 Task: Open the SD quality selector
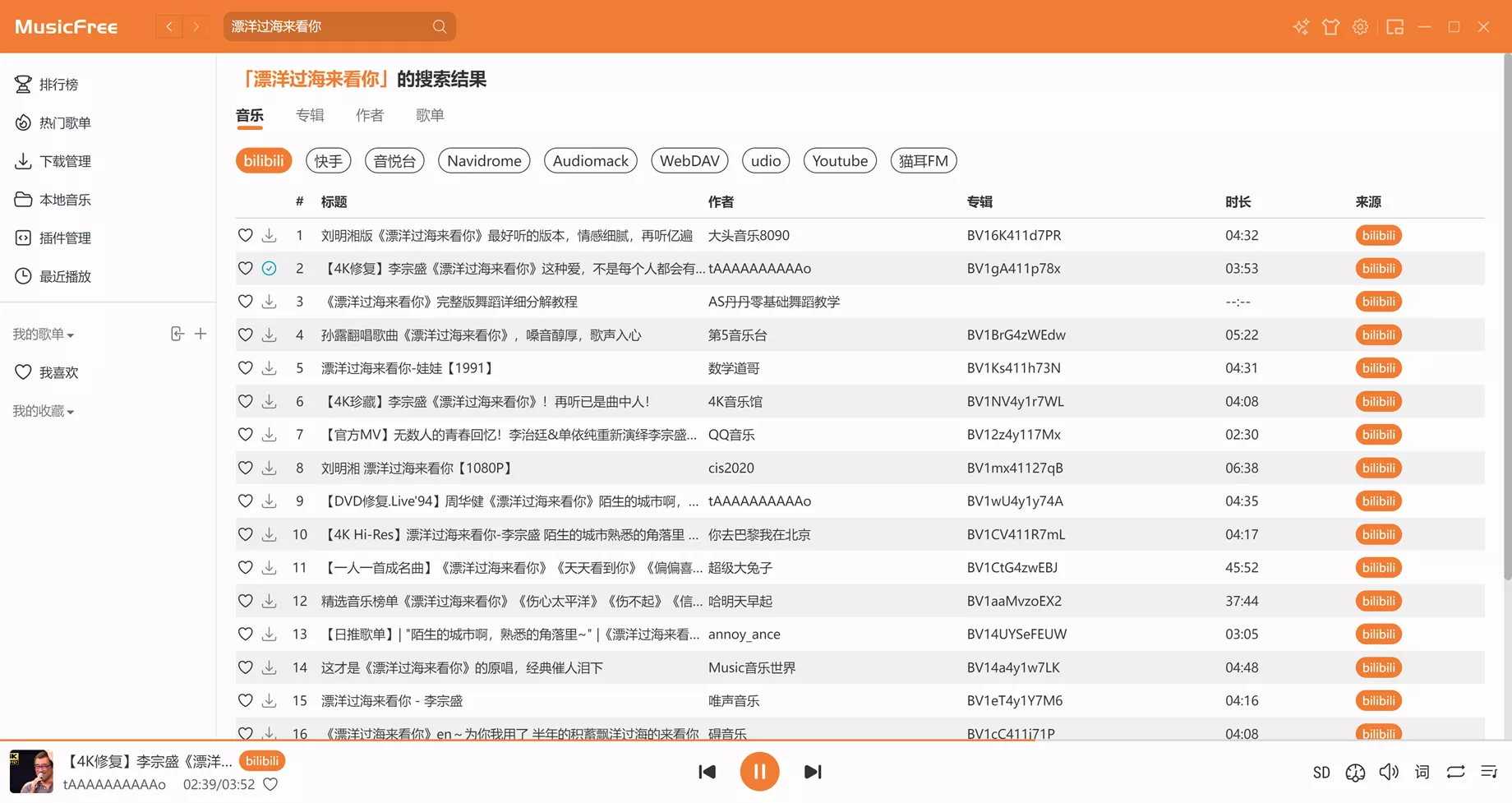[x=1321, y=772]
